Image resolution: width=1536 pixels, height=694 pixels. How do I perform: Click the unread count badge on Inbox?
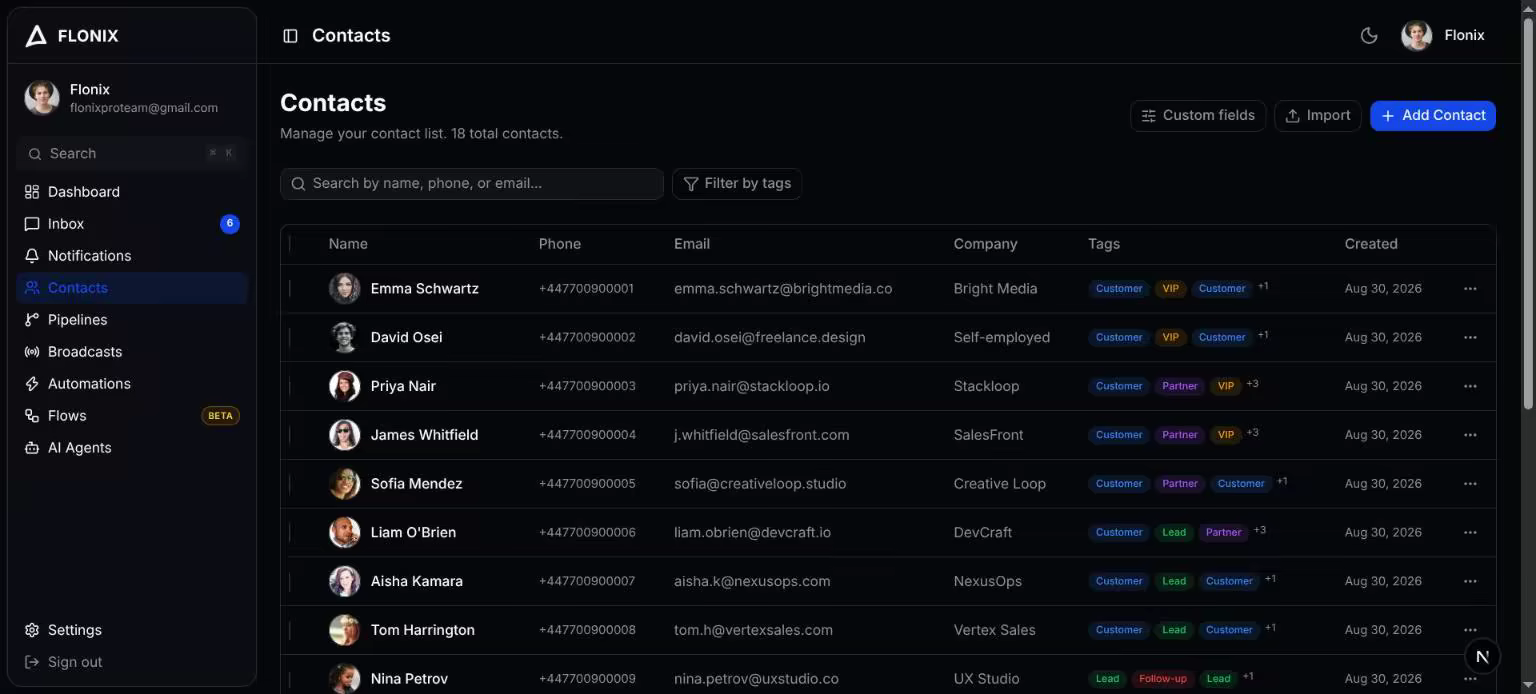230,224
